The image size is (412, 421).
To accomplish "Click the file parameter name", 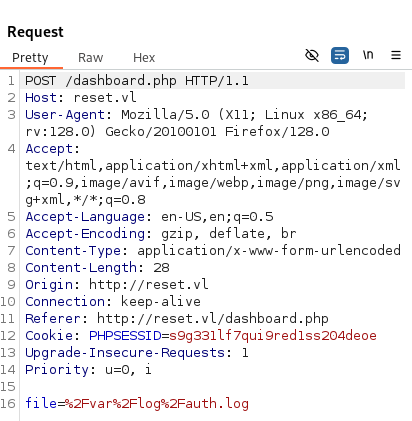I will pos(41,404).
